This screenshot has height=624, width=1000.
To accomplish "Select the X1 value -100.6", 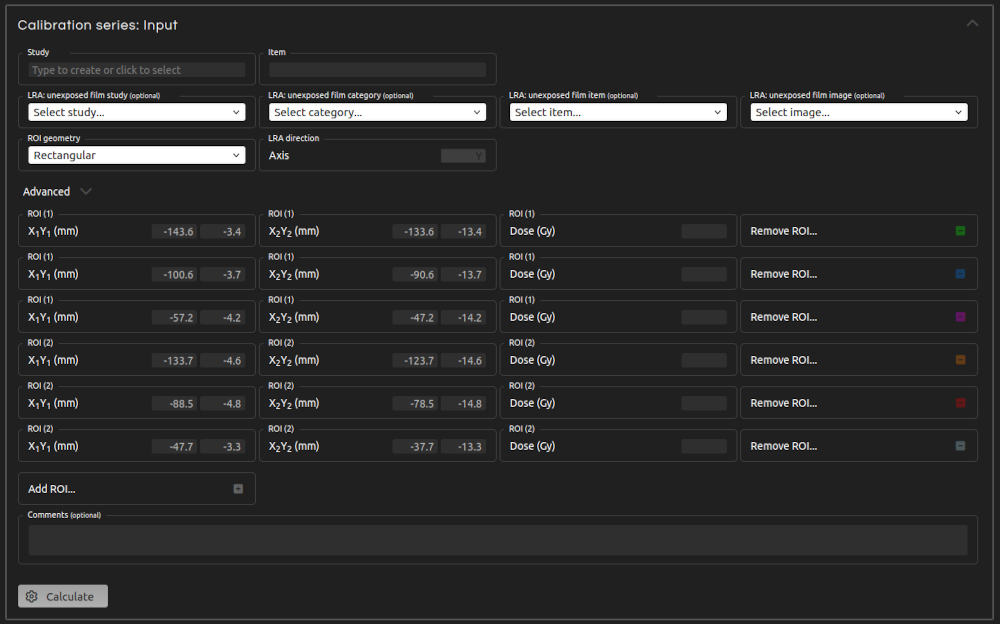I will (x=175, y=274).
